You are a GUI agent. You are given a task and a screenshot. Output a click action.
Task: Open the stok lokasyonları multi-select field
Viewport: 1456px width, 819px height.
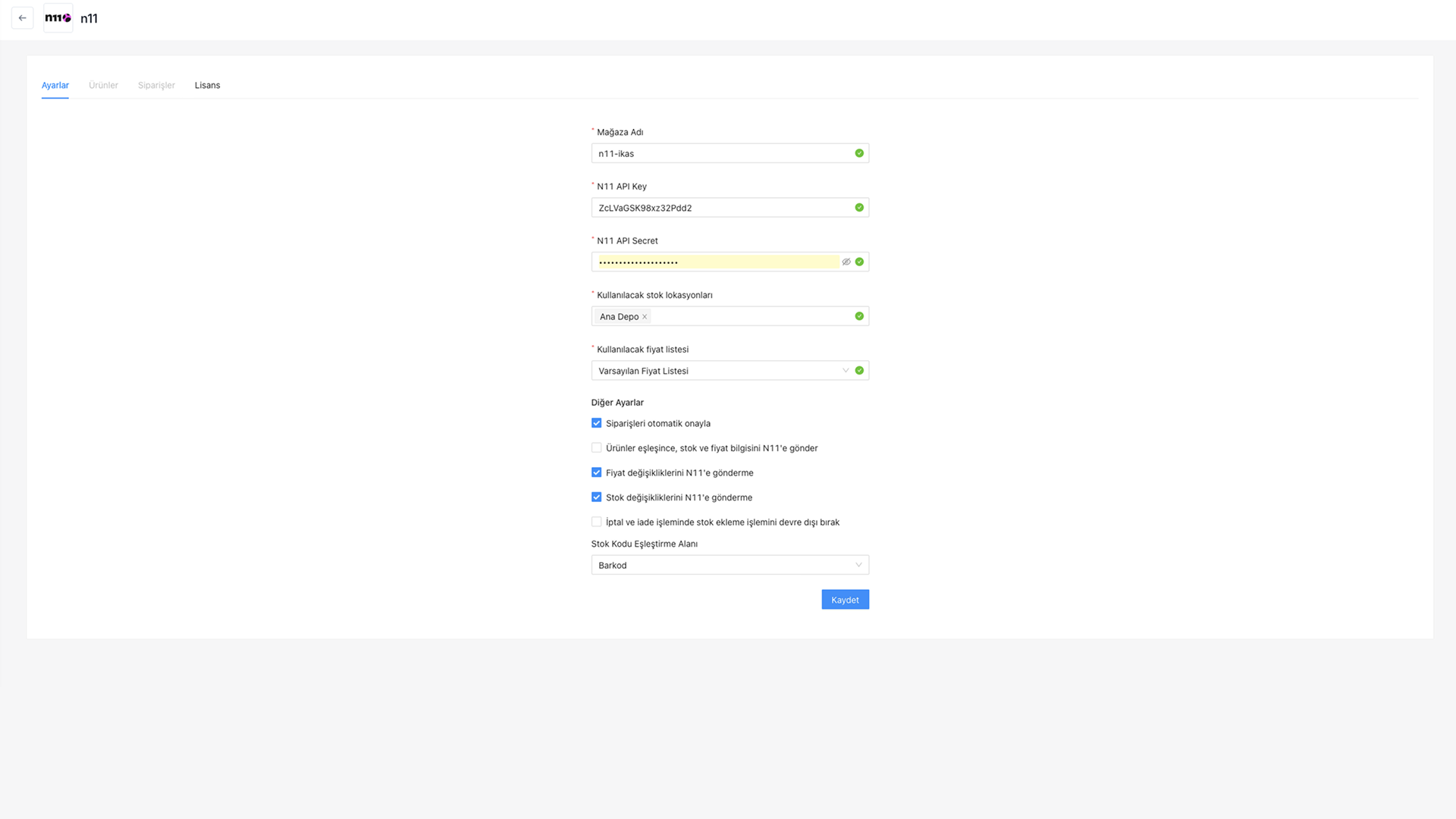point(730,316)
